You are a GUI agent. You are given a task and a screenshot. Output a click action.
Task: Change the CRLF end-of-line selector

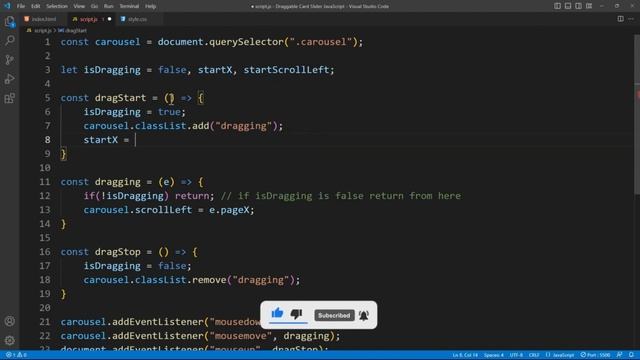point(534,355)
